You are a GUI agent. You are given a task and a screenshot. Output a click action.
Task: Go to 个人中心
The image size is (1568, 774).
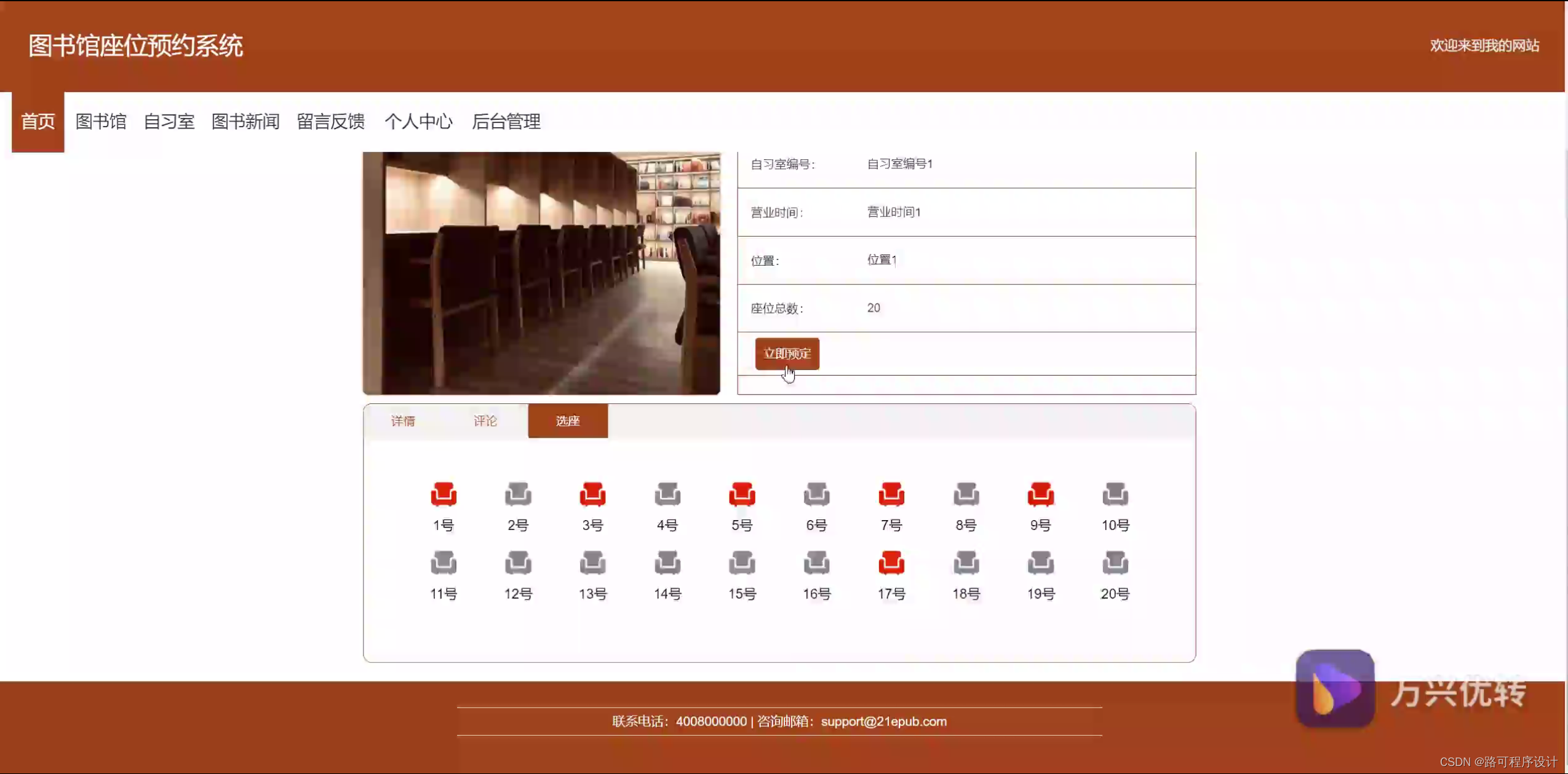click(419, 122)
